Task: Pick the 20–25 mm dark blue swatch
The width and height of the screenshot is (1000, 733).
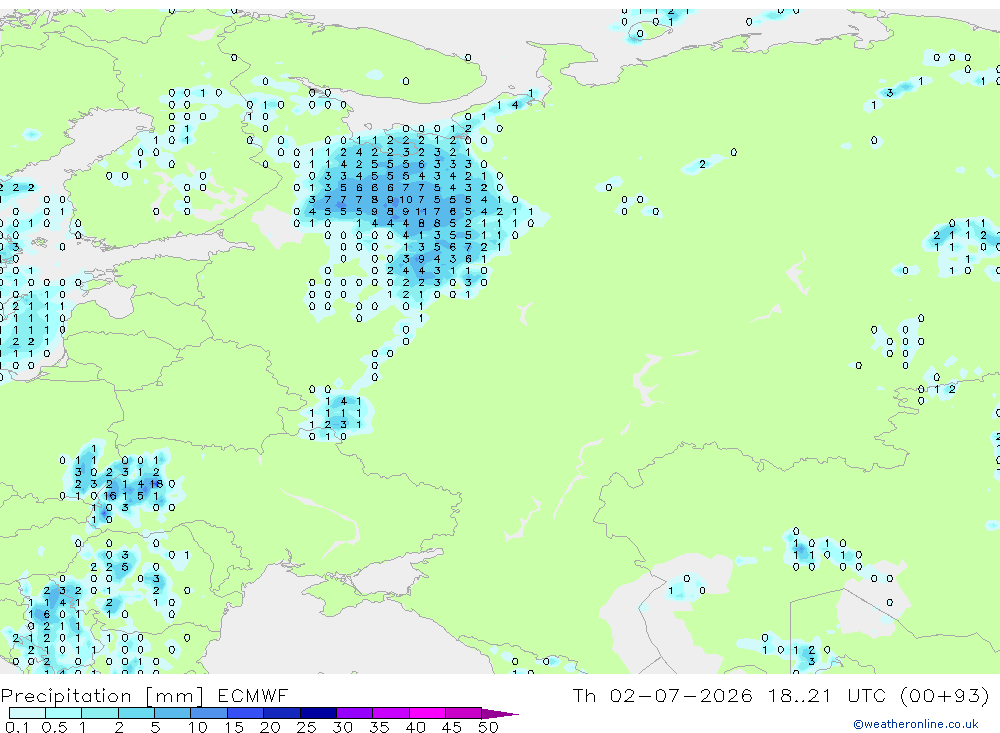Action: pyautogui.click(x=282, y=713)
